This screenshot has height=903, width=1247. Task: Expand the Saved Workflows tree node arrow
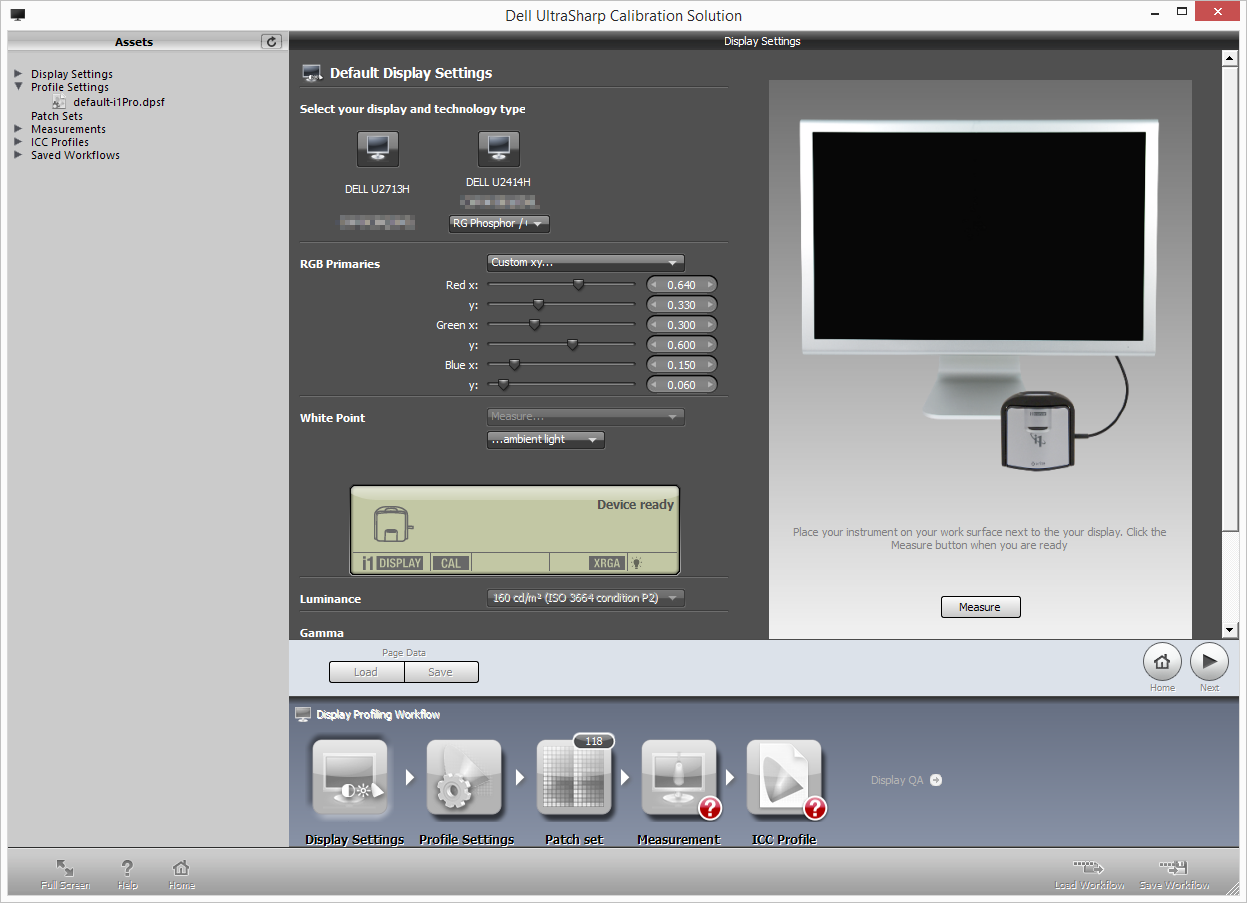click(x=18, y=155)
